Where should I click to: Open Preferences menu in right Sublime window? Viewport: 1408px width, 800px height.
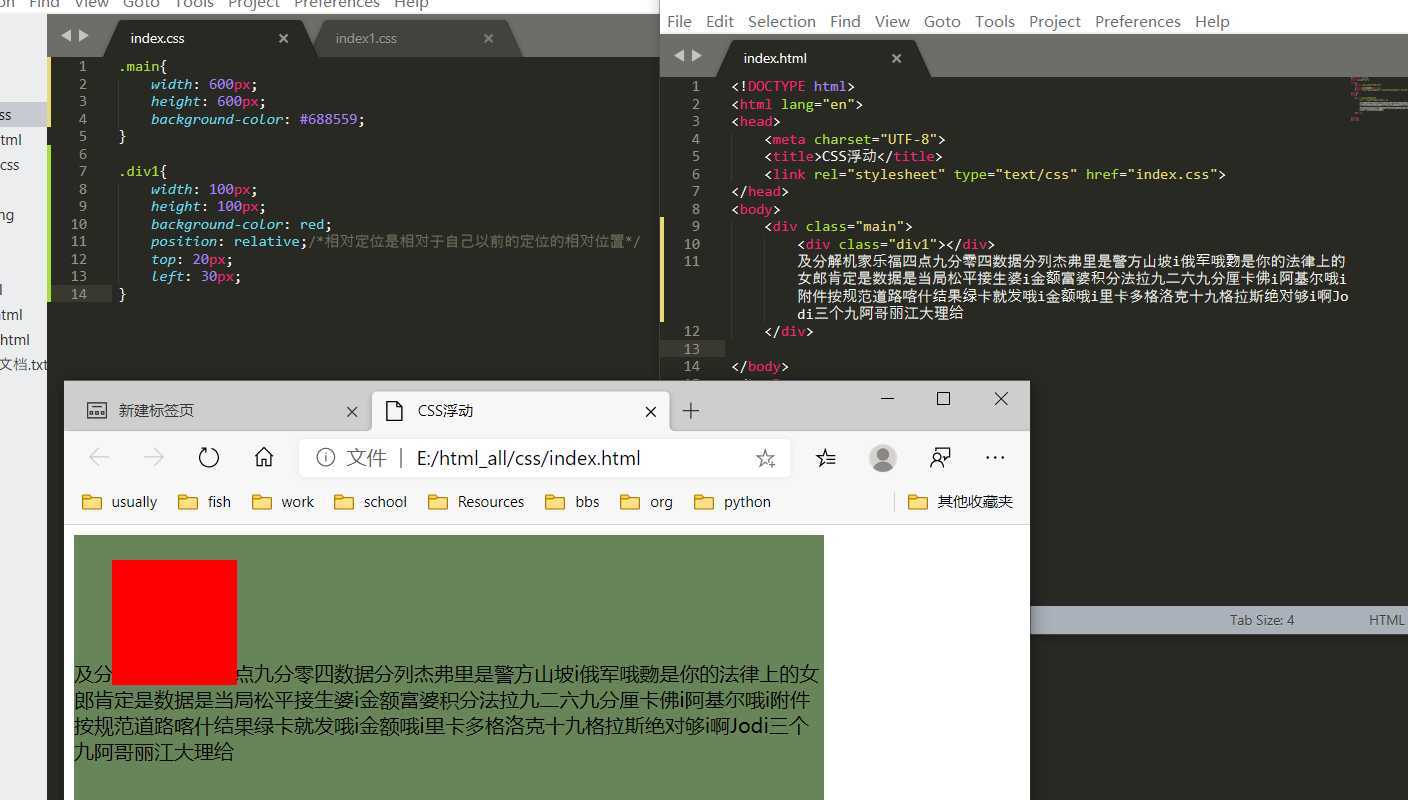pos(1138,21)
